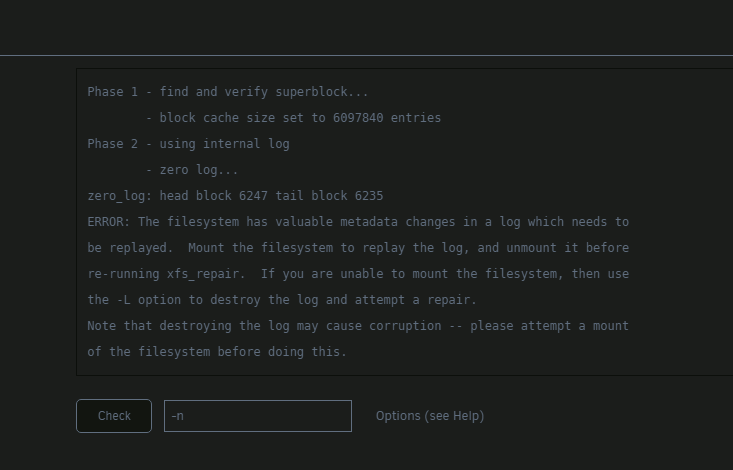
Task: Click the Options (see Help) label
Action: (430, 416)
